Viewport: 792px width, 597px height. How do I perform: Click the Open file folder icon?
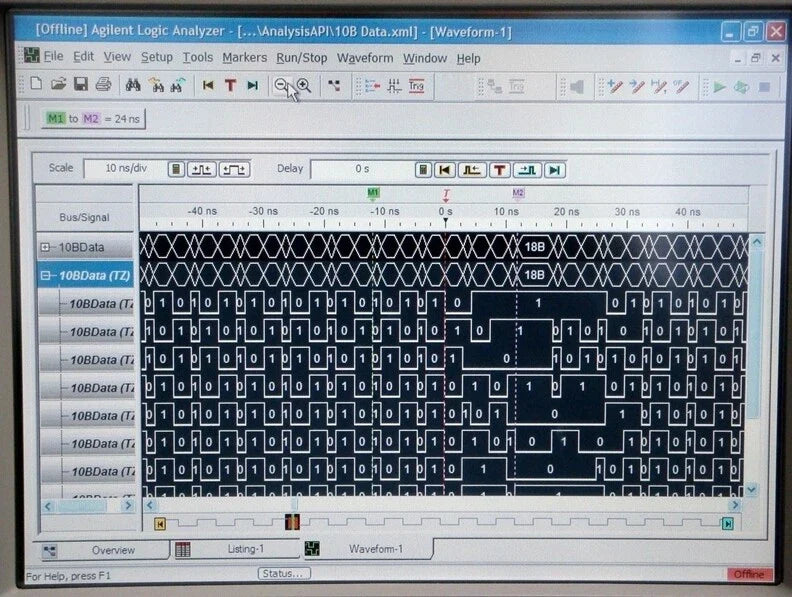pyautogui.click(x=59, y=84)
